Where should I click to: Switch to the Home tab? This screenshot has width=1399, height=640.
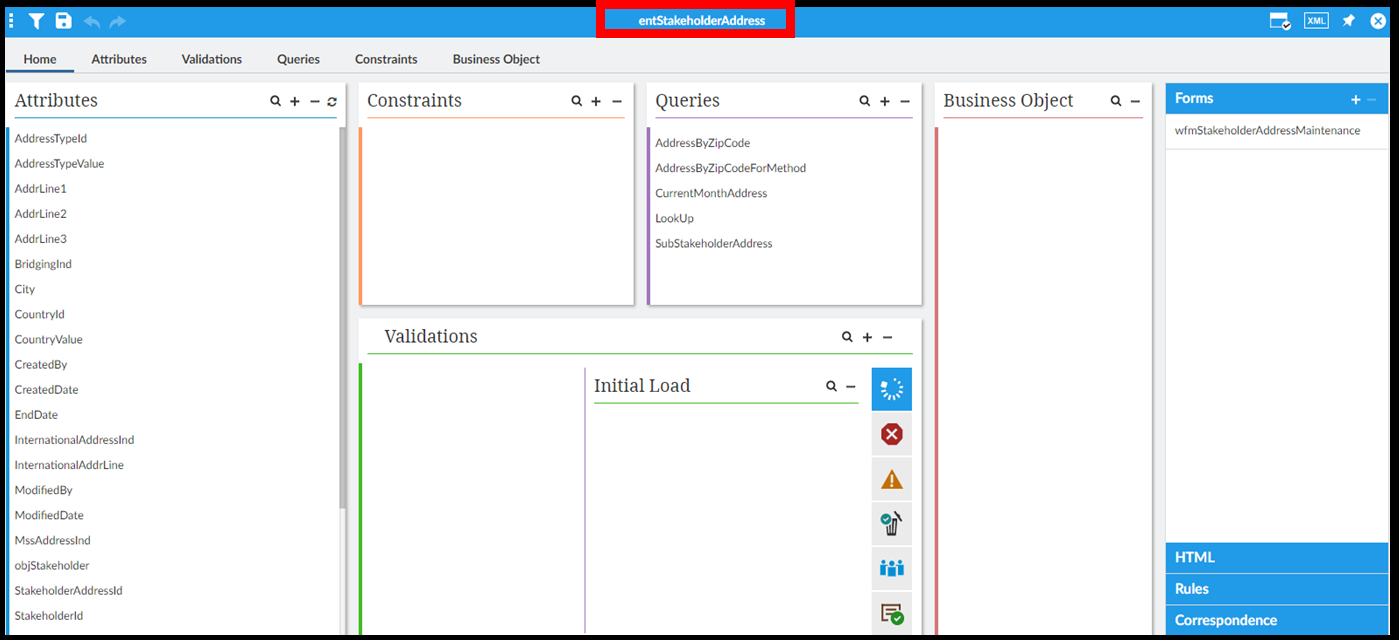40,59
